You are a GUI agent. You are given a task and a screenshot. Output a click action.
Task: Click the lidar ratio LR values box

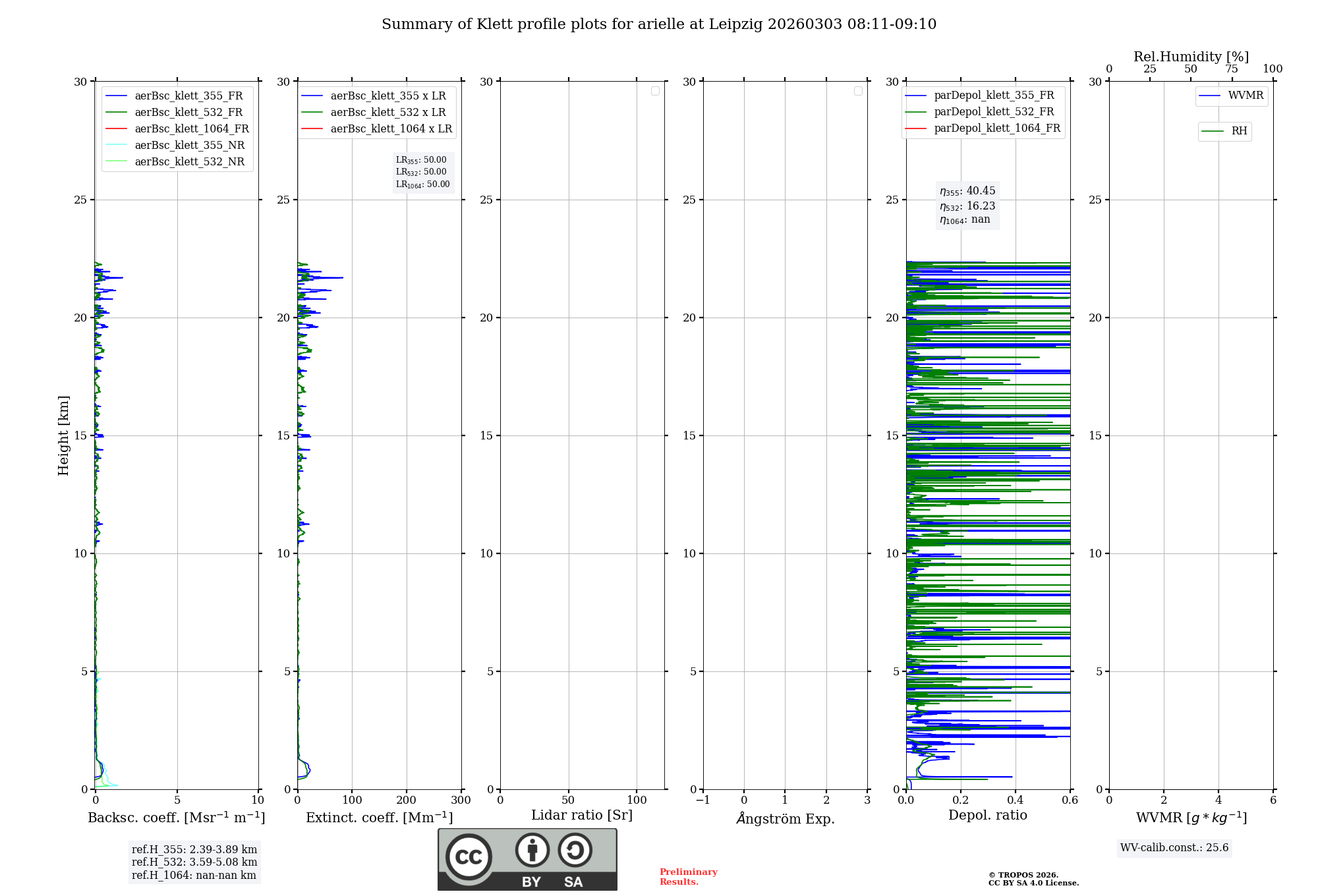[422, 172]
